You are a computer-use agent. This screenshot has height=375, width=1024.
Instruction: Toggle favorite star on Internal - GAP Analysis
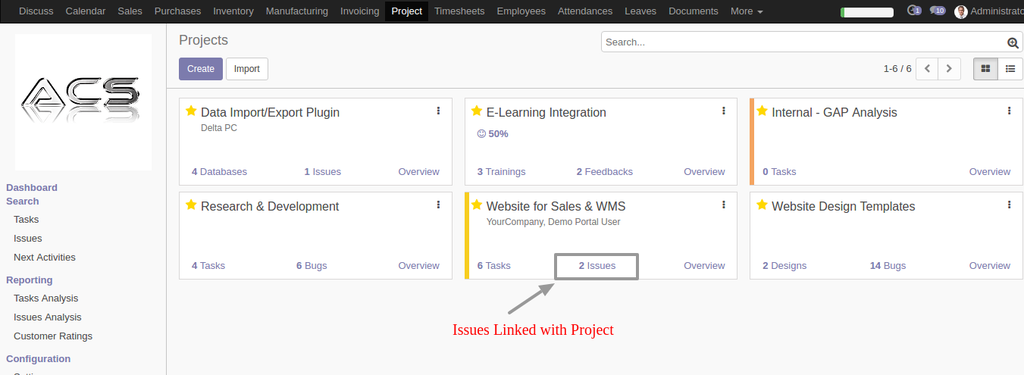pyautogui.click(x=762, y=111)
